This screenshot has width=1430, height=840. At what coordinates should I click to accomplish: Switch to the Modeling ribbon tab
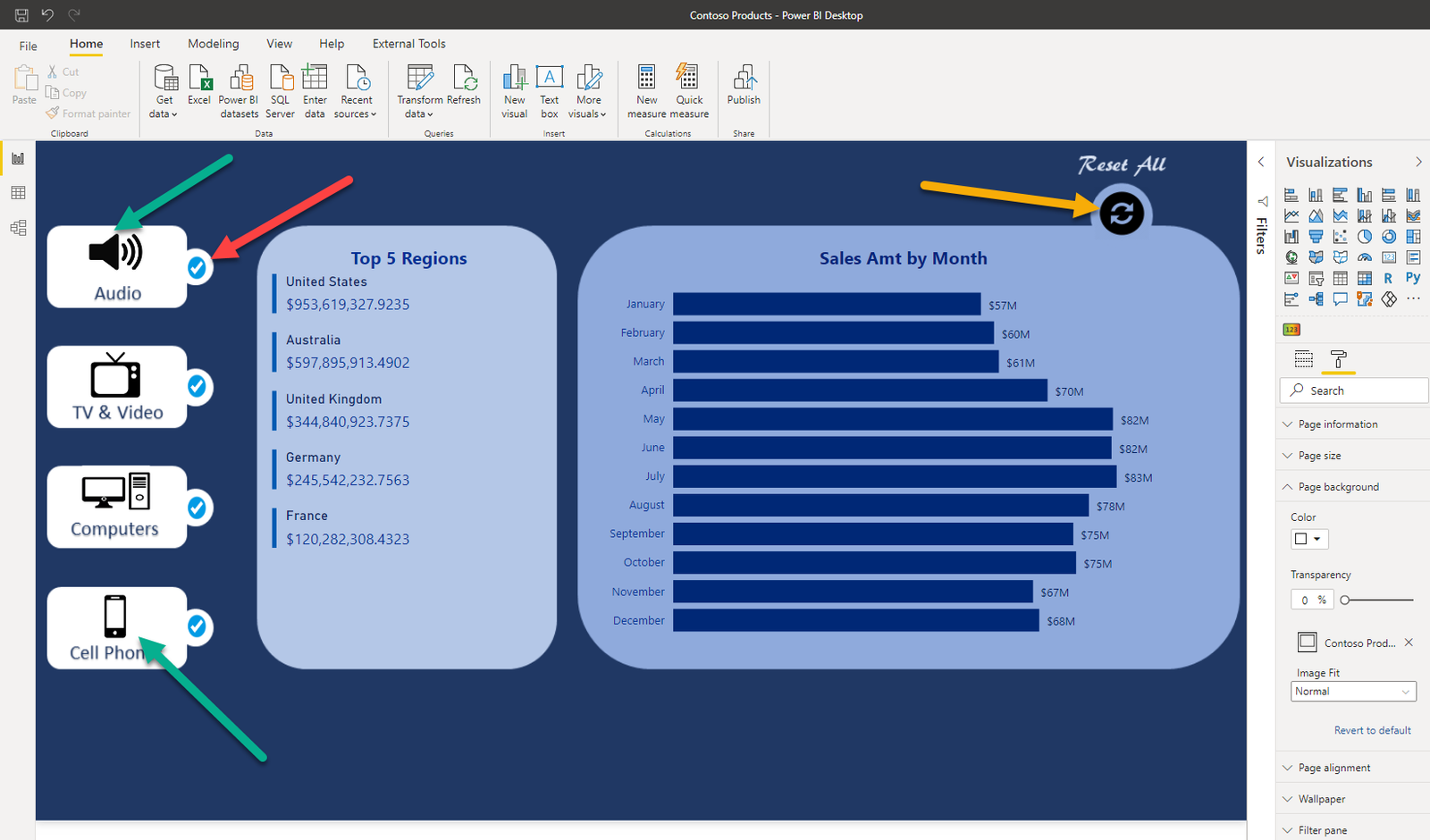tap(214, 44)
